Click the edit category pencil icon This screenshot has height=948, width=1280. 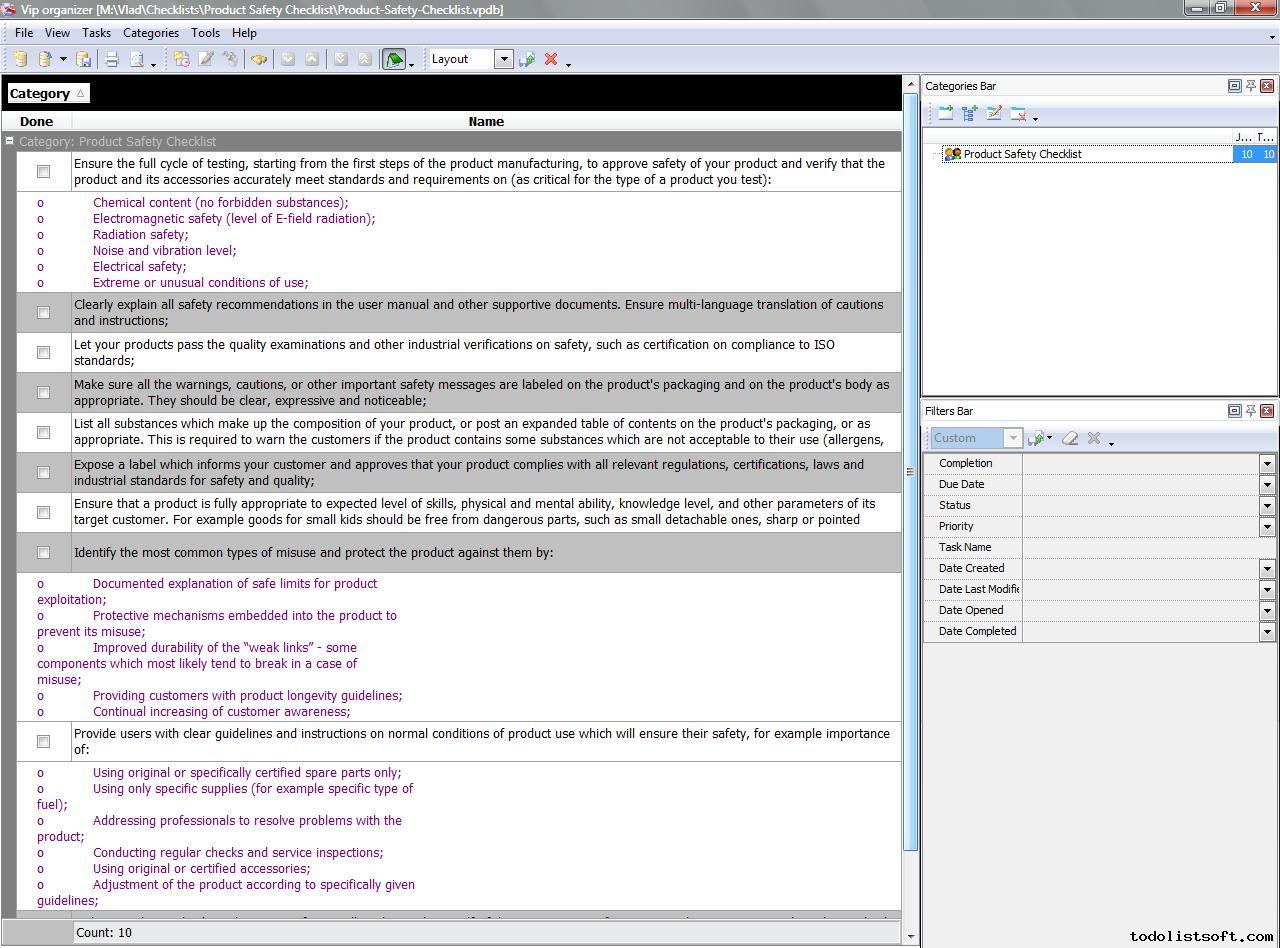tap(994, 114)
